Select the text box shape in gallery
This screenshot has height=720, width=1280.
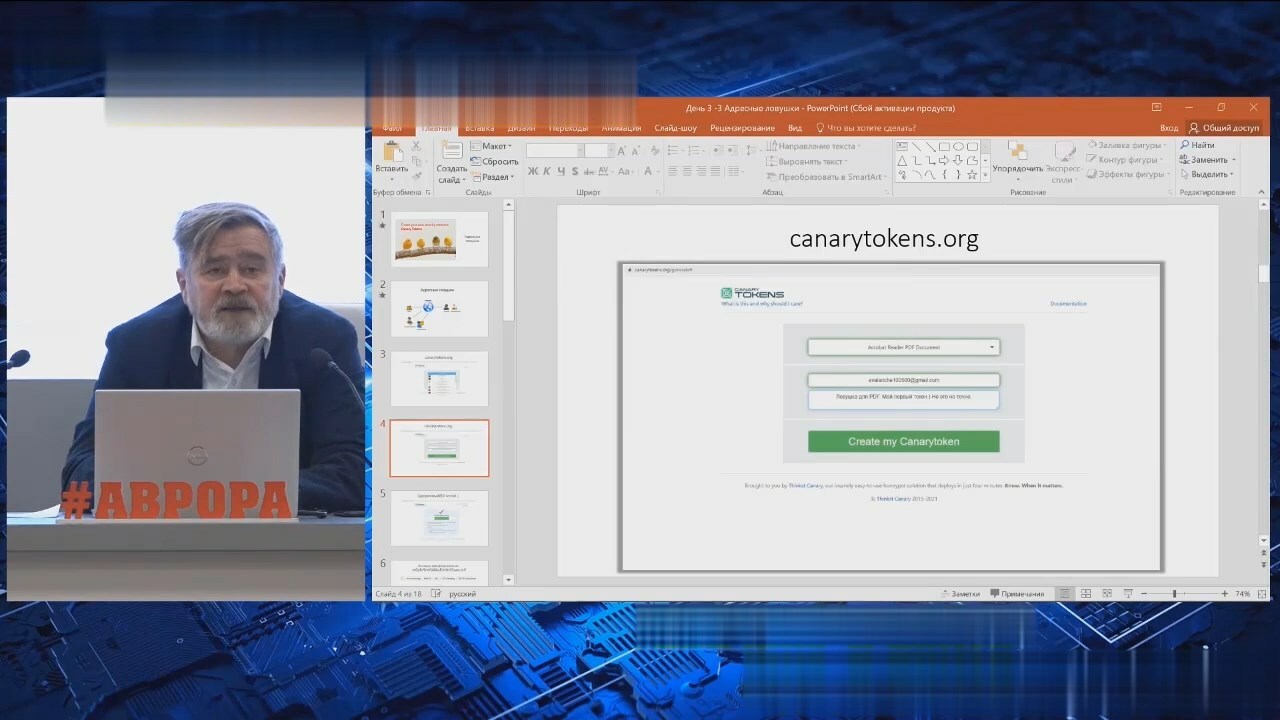pos(902,147)
